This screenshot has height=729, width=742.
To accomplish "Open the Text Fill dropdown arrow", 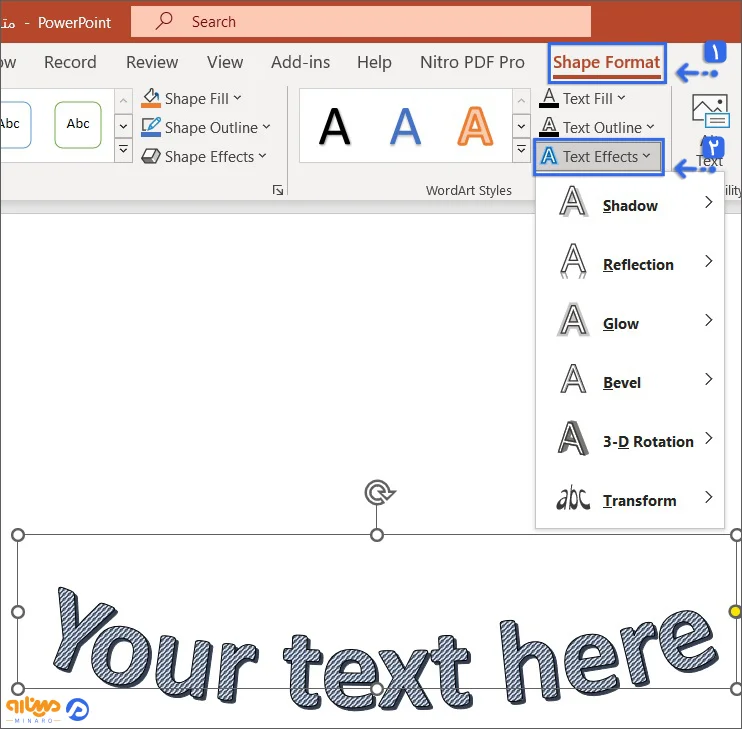I will pyautogui.click(x=621, y=98).
